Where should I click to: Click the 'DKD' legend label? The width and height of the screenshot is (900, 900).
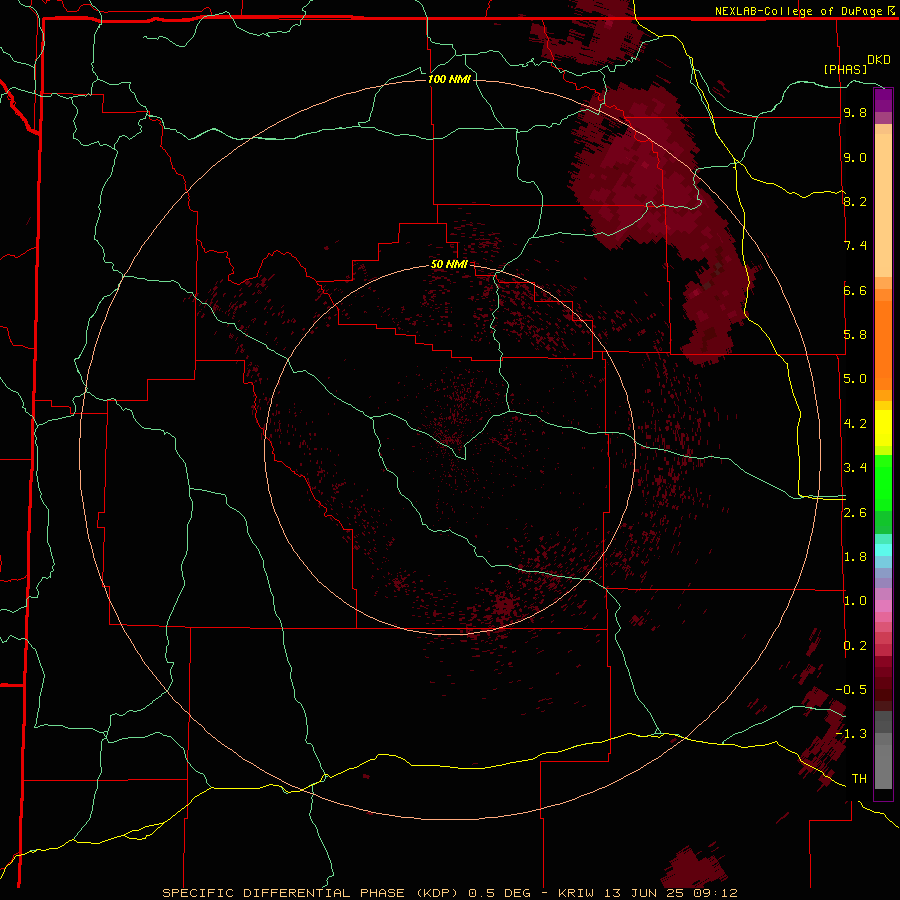click(x=879, y=60)
